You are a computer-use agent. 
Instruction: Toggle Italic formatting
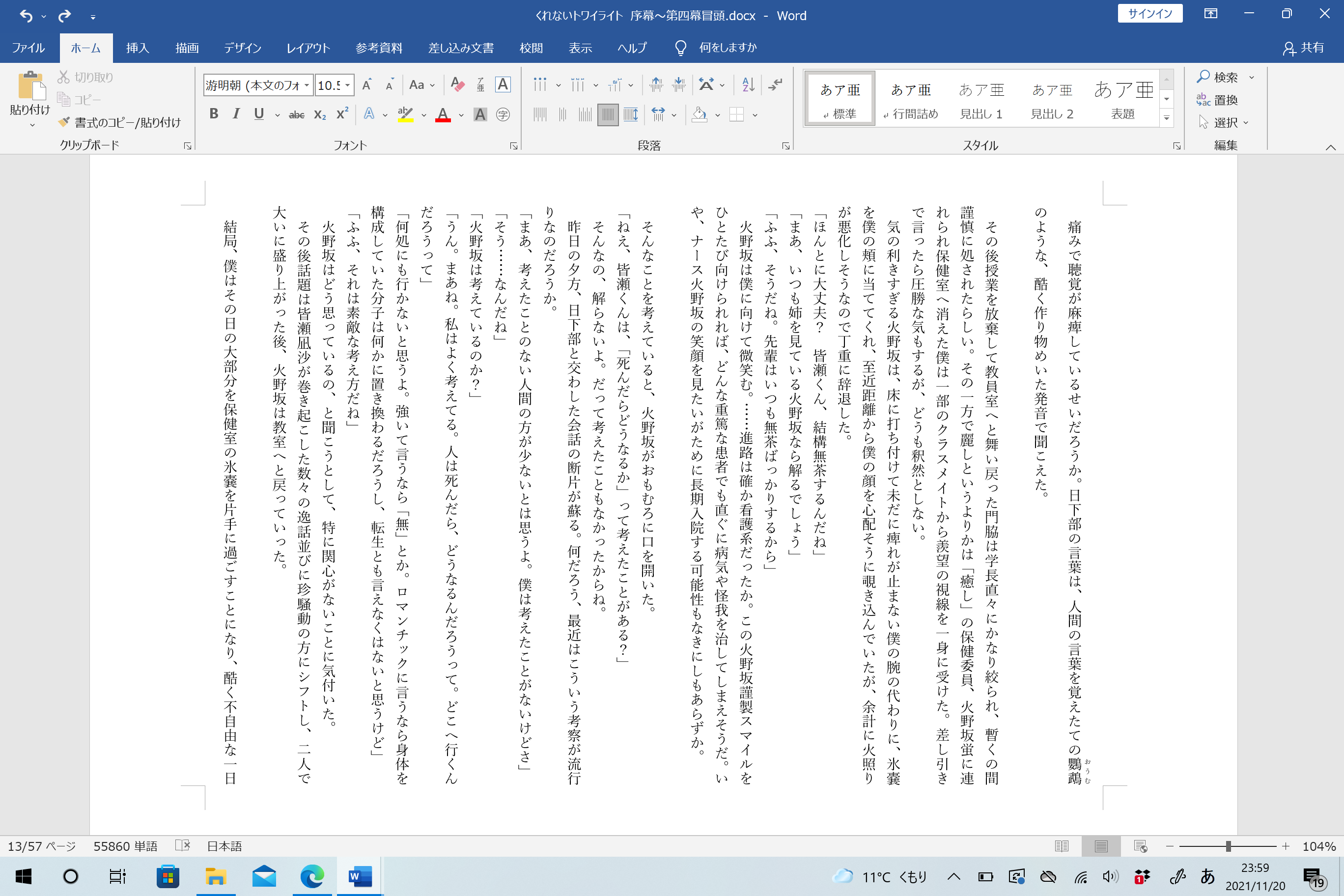pos(236,114)
